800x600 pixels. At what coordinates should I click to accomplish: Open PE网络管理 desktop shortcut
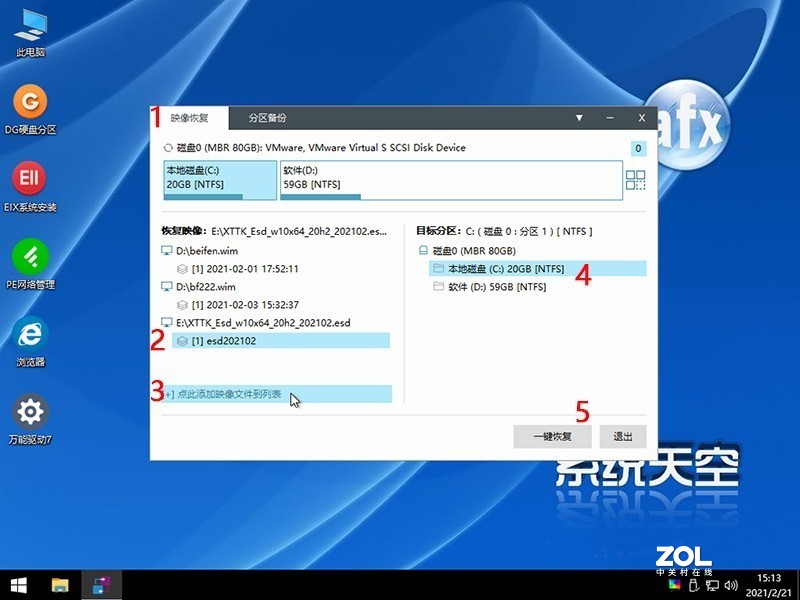tap(30, 265)
